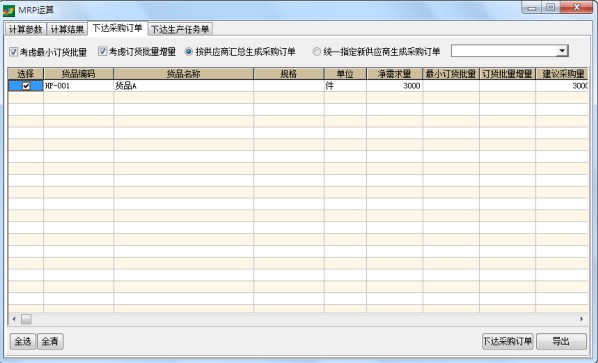Viewport: 598px width, 363px height.
Task: Click the 单位 column header
Action: [345, 74]
